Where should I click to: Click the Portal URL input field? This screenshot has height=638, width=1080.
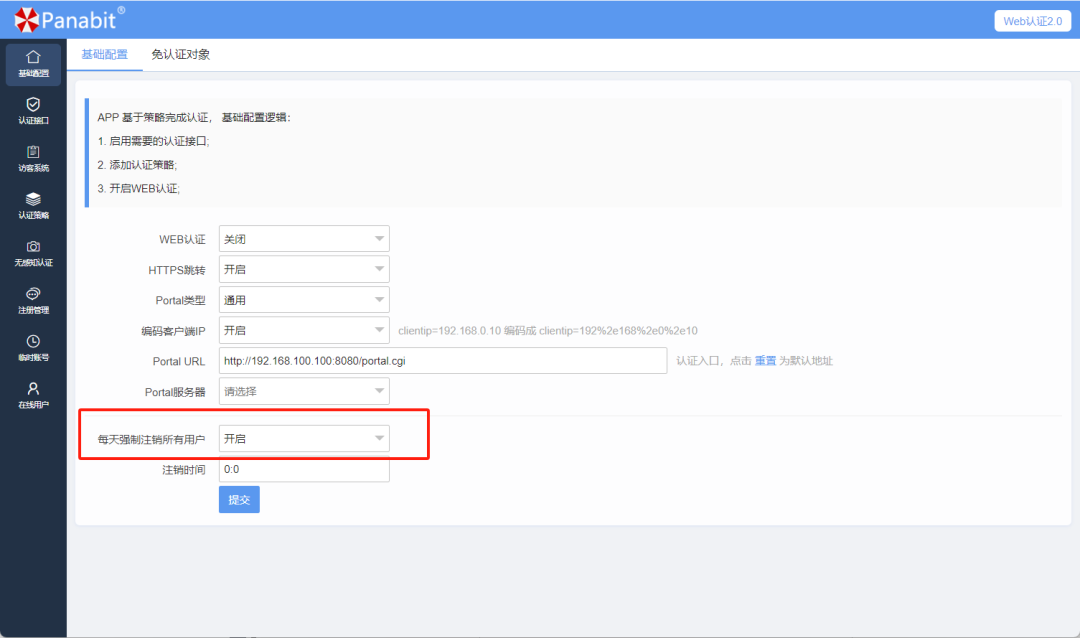pos(443,360)
